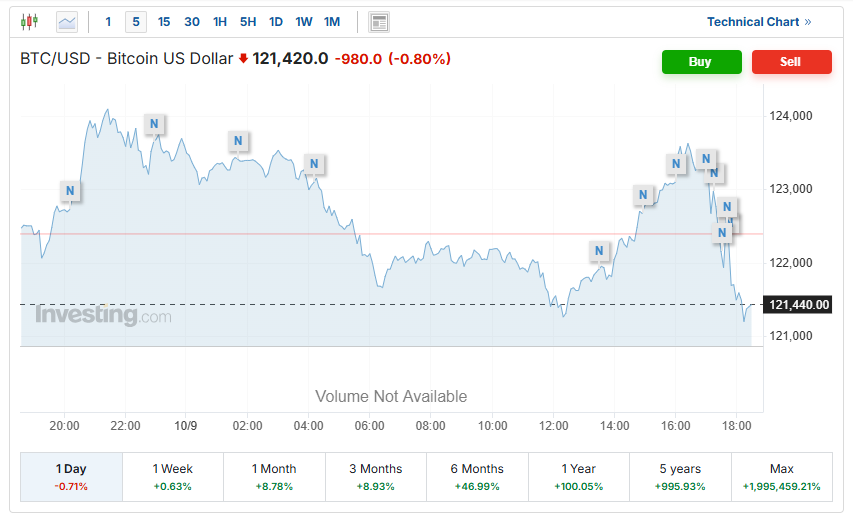Set chart interval to 15 minutes
Image resolution: width=853 pixels, height=518 pixels.
coord(164,22)
